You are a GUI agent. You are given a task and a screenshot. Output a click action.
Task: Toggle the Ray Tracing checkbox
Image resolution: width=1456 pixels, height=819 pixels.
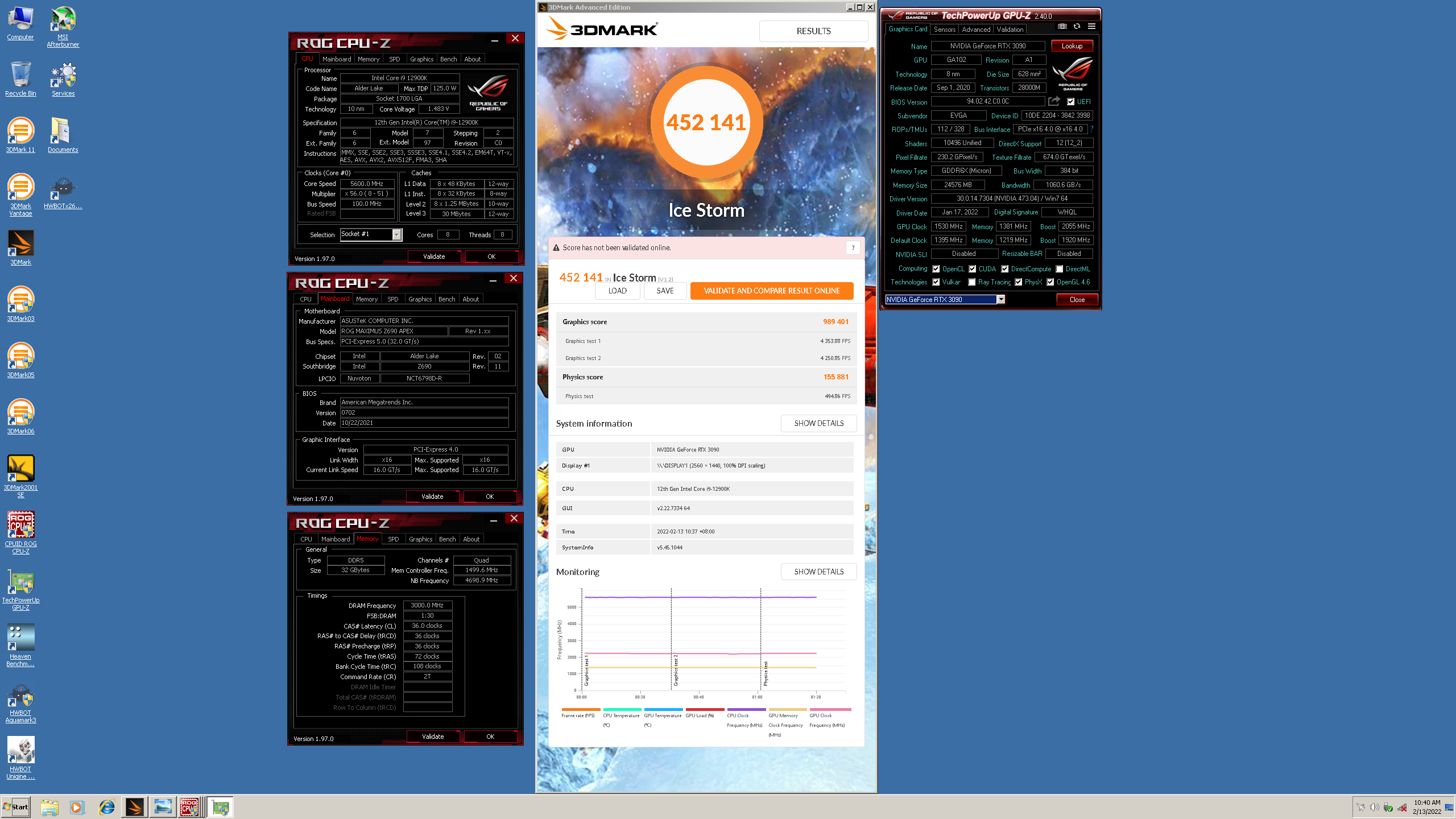pos(972,282)
